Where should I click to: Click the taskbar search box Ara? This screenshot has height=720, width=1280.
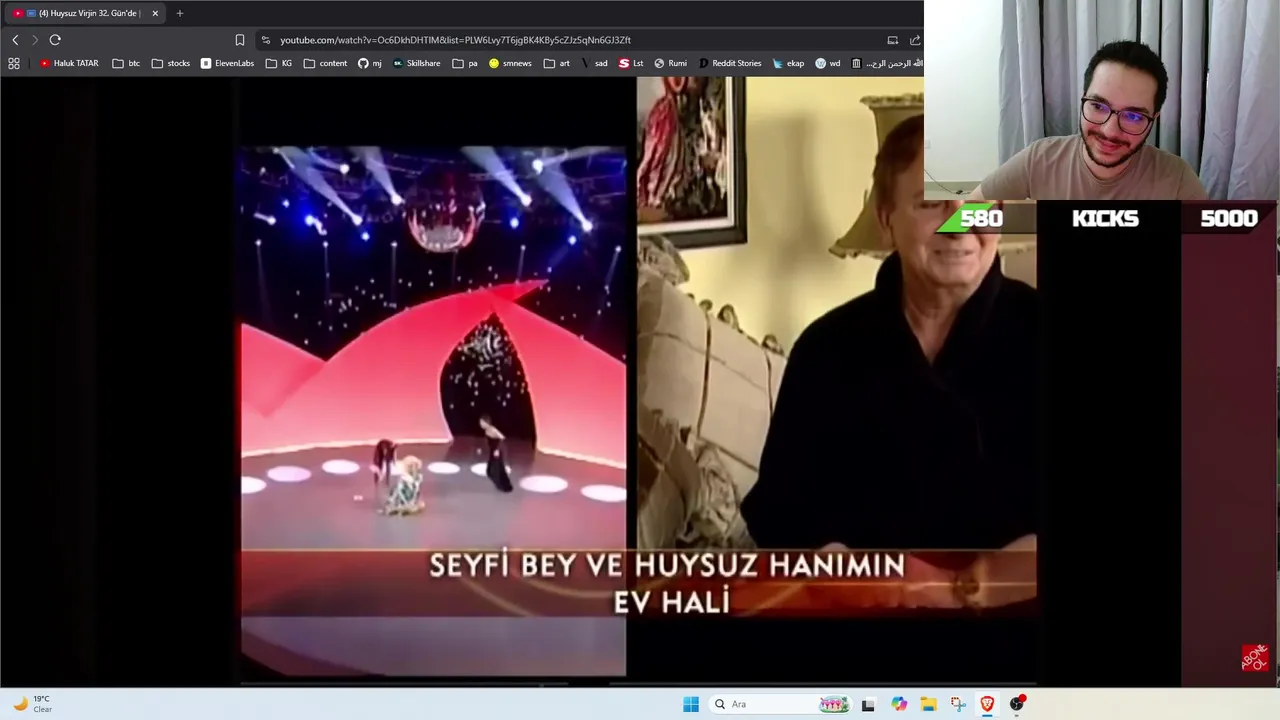tap(780, 704)
